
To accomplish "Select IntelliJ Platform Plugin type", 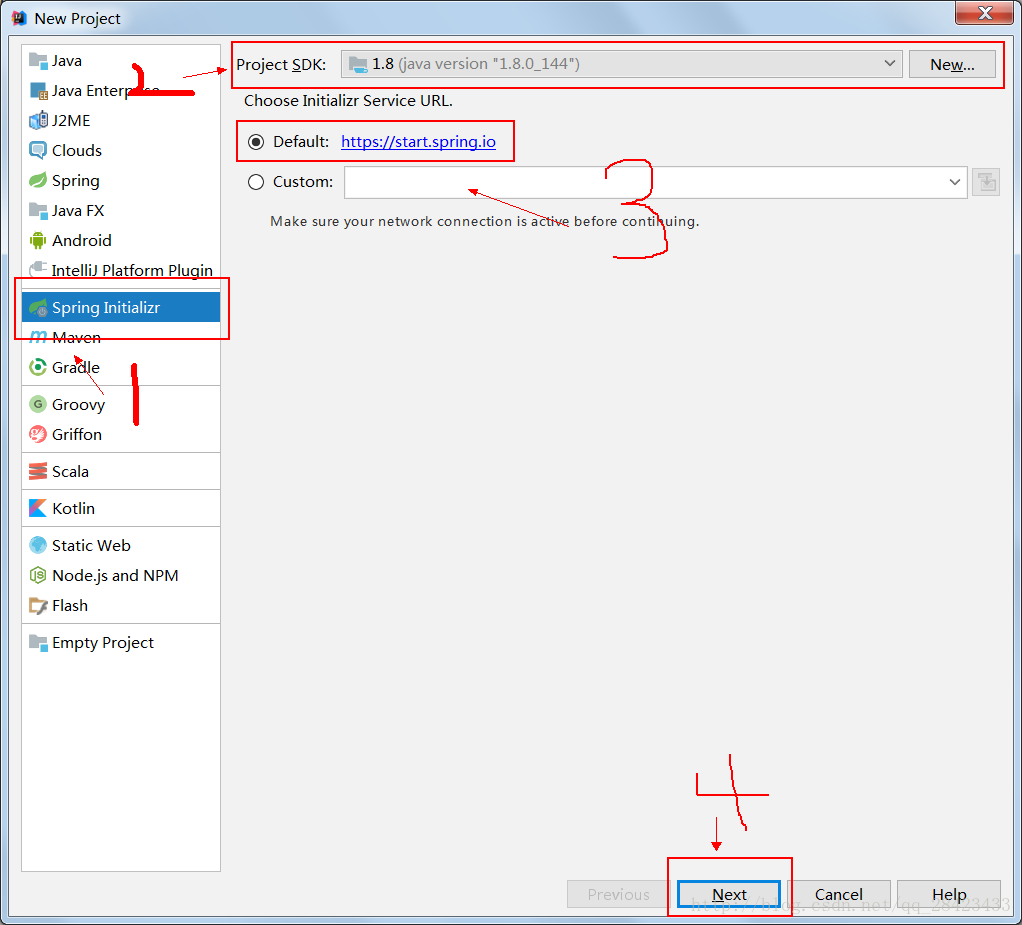I will pos(121,270).
